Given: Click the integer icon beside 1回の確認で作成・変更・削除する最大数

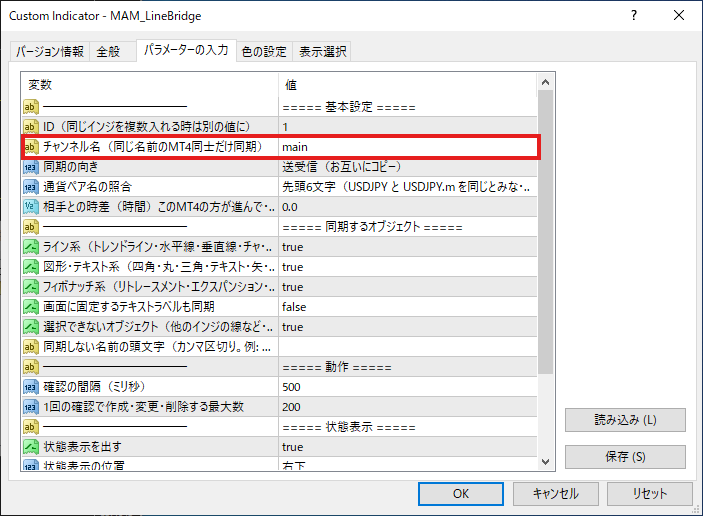Looking at the screenshot, I should (x=31, y=407).
